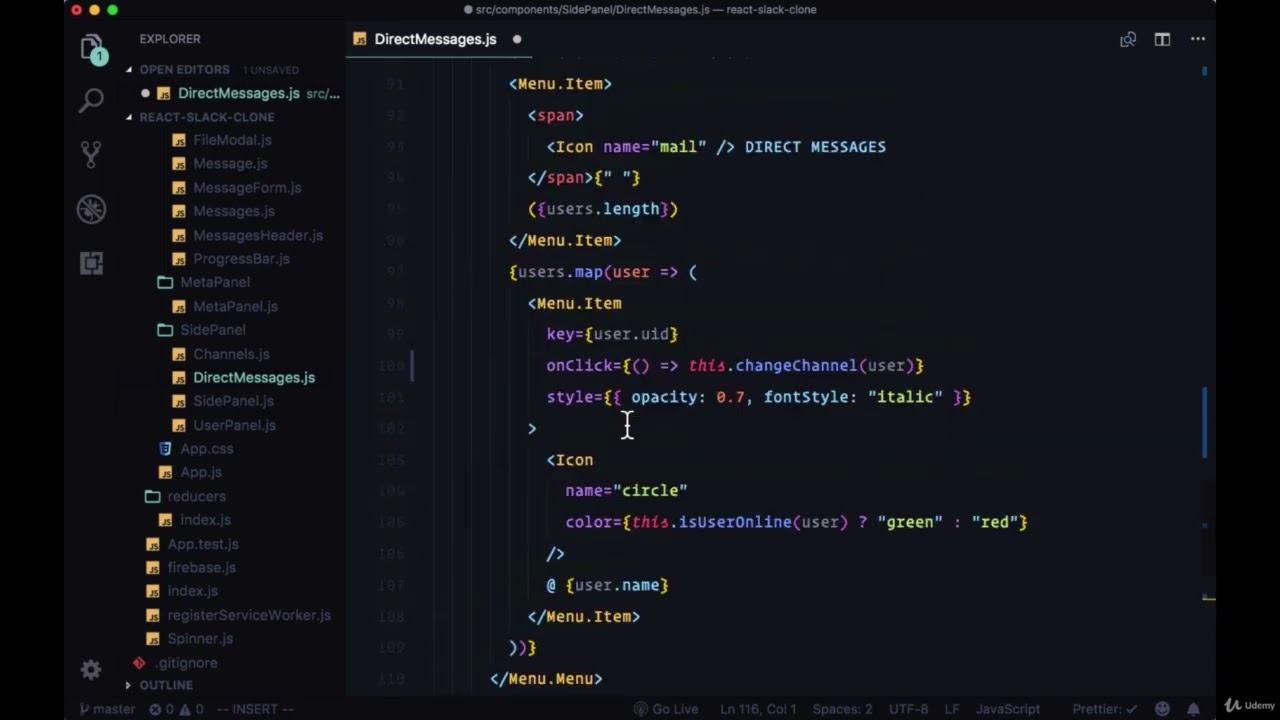The image size is (1280, 720).
Task: Open the find-in-editors icon at top right
Action: click(x=1128, y=39)
